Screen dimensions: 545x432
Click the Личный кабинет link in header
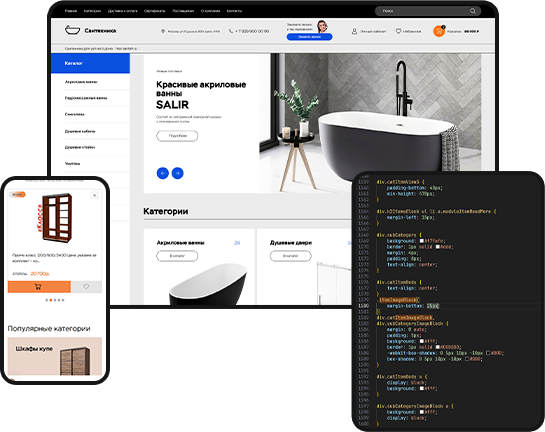tap(373, 31)
